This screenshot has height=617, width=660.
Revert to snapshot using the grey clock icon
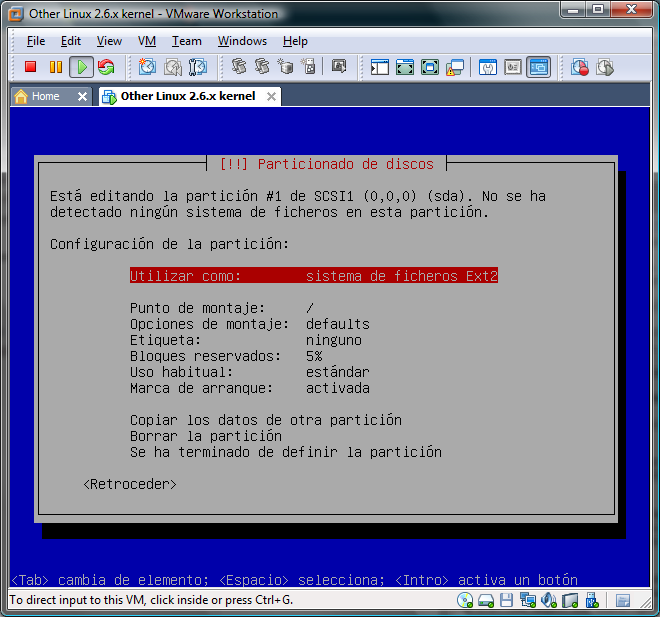click(x=173, y=67)
